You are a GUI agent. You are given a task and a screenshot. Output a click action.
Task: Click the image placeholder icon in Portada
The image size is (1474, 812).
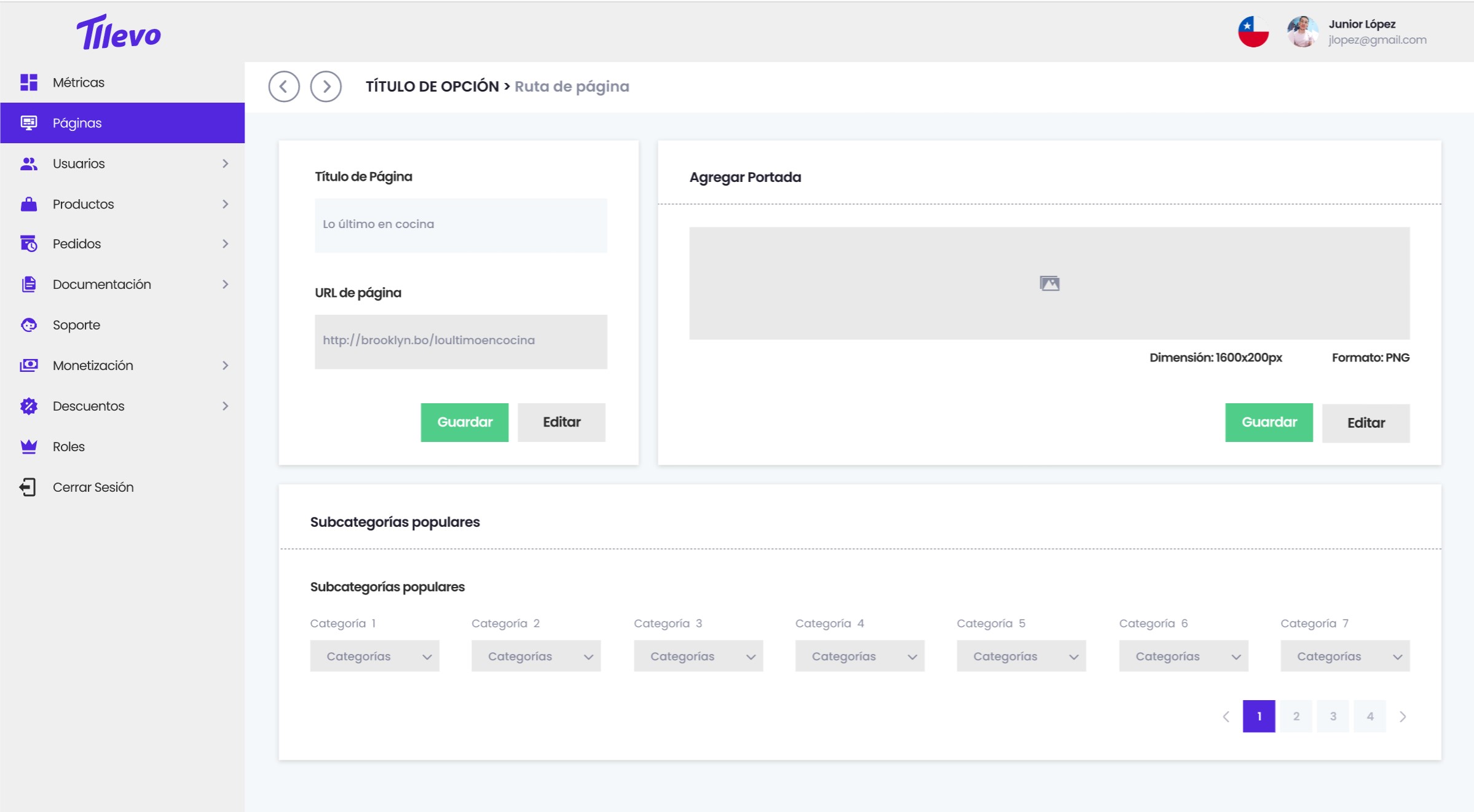coord(1049,283)
